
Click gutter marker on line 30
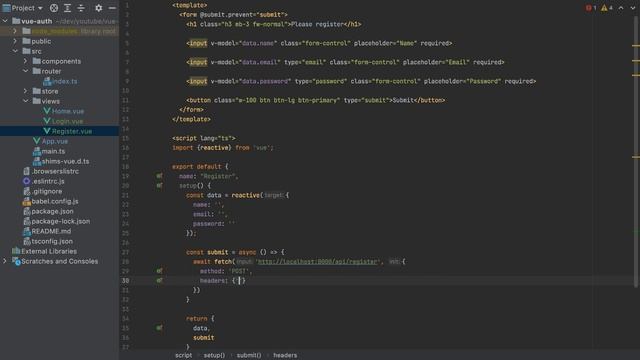click(159, 280)
